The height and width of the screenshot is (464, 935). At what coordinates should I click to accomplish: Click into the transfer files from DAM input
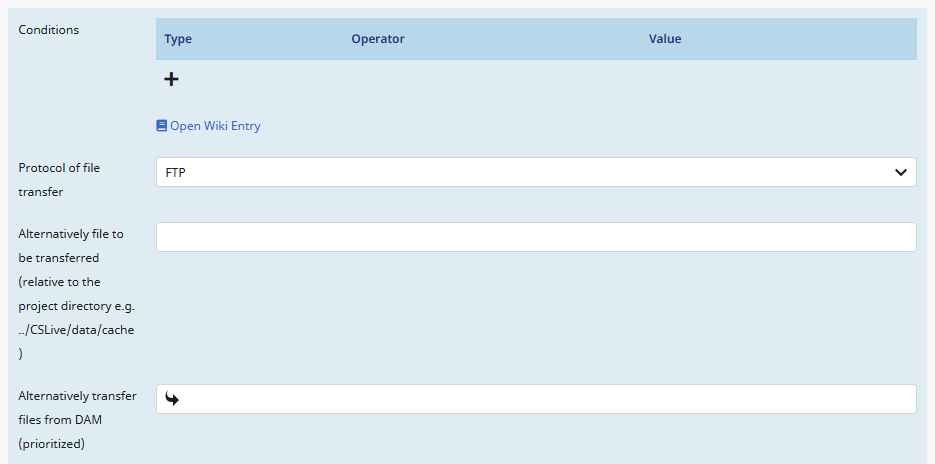pos(550,399)
